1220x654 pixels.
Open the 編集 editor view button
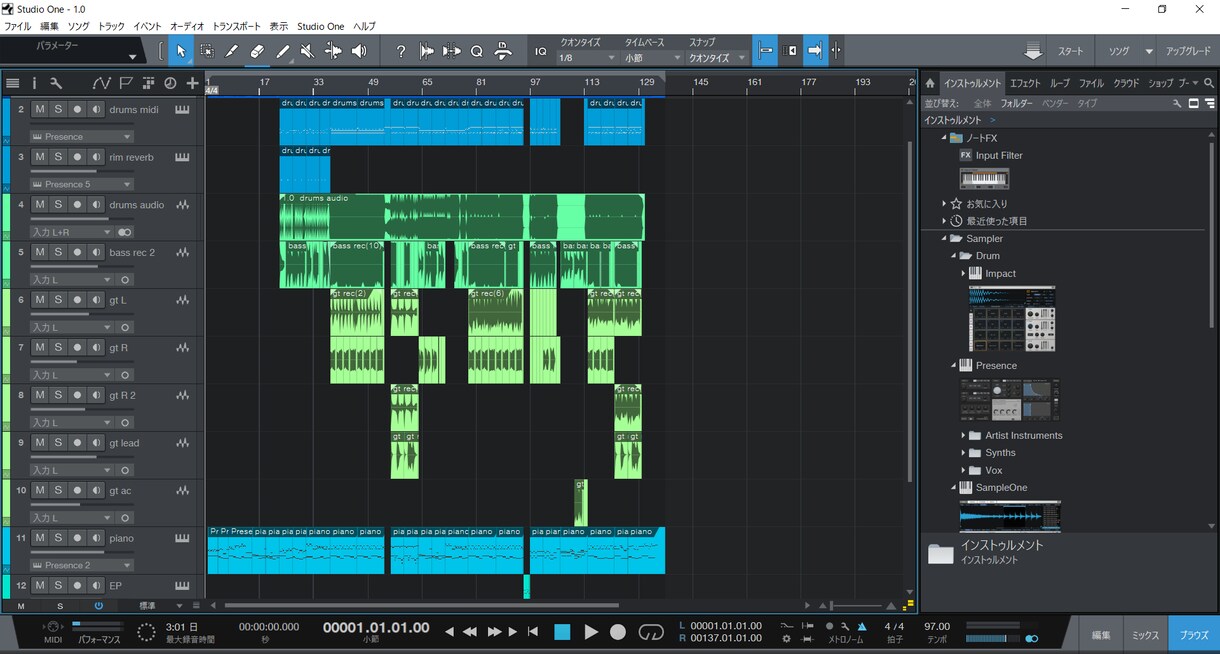(x=1101, y=635)
